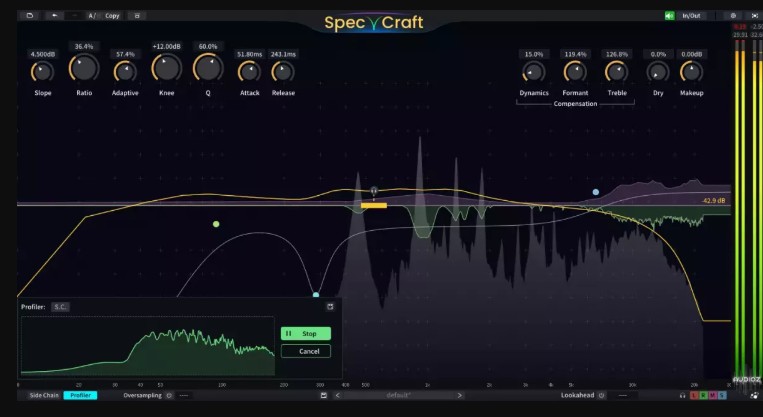Edit the Release value 243.1ms

283,54
